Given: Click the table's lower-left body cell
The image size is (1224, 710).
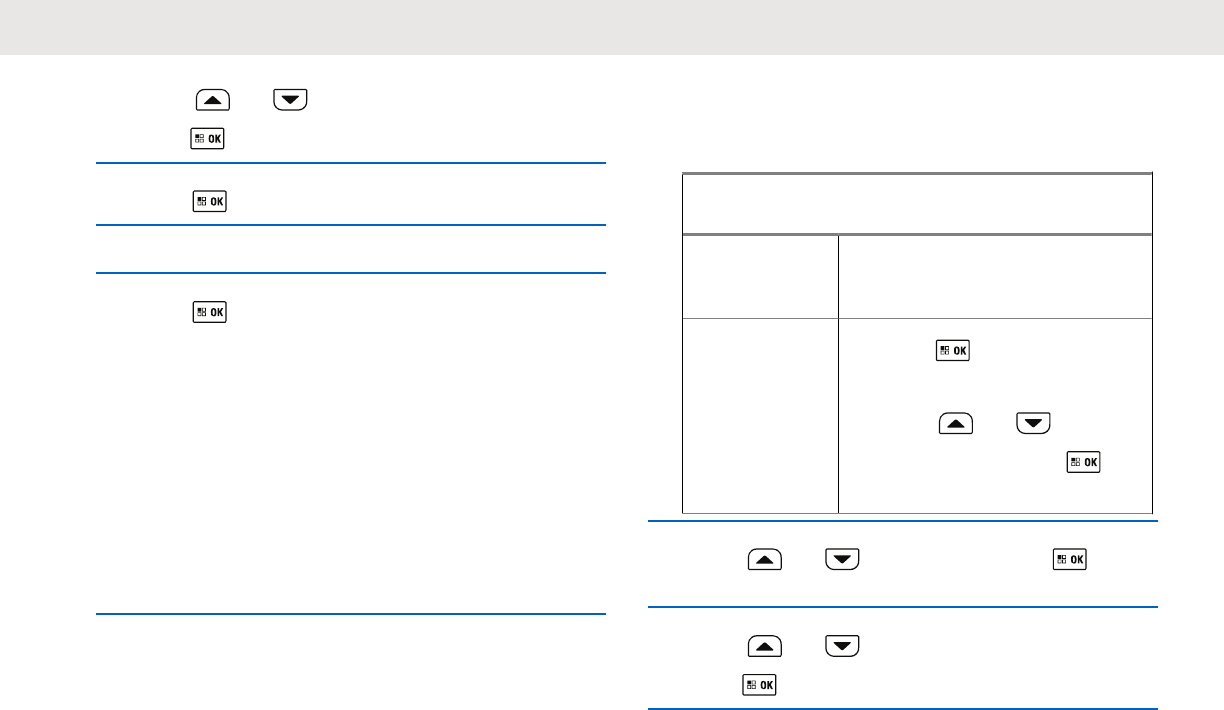Looking at the screenshot, I should [x=760, y=414].
